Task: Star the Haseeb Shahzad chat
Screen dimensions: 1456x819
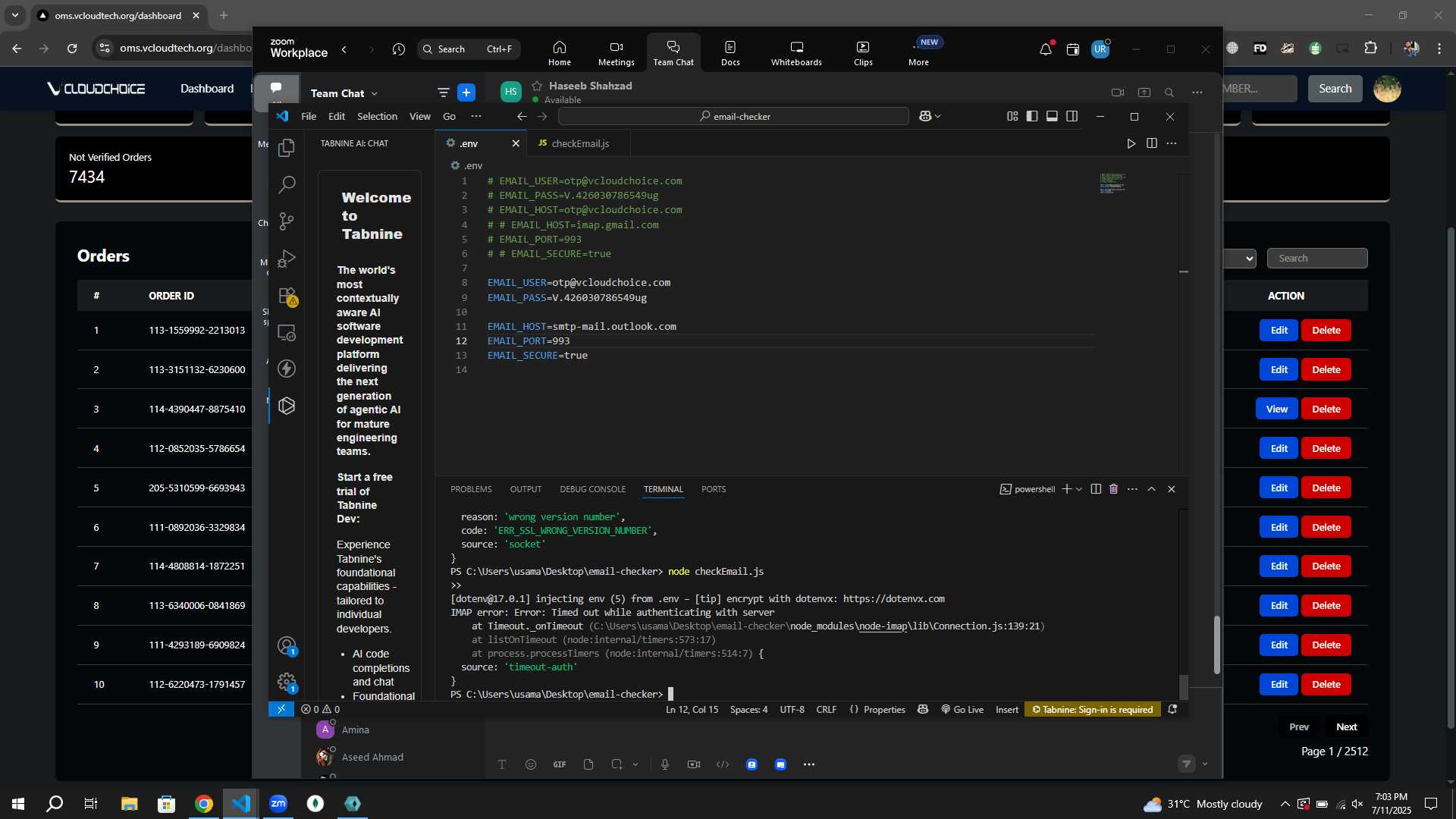Action: point(537,86)
